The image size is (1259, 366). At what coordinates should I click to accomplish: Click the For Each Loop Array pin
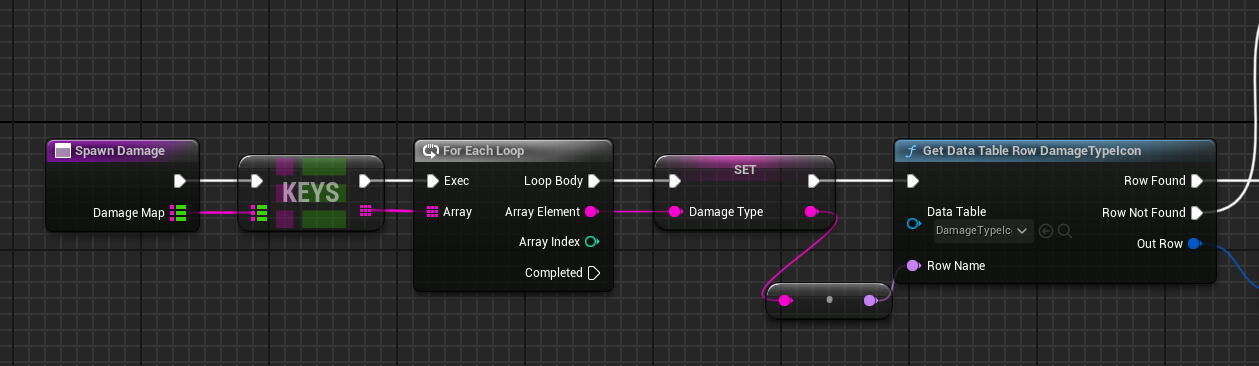pyautogui.click(x=432, y=212)
